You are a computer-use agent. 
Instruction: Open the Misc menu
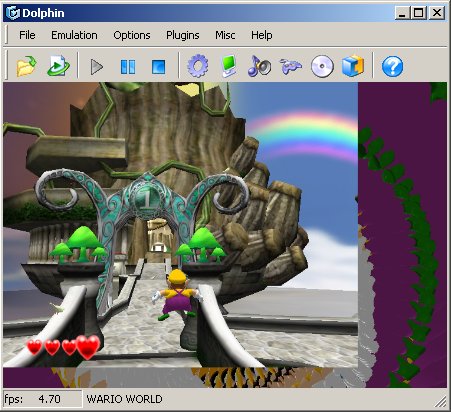click(x=225, y=35)
